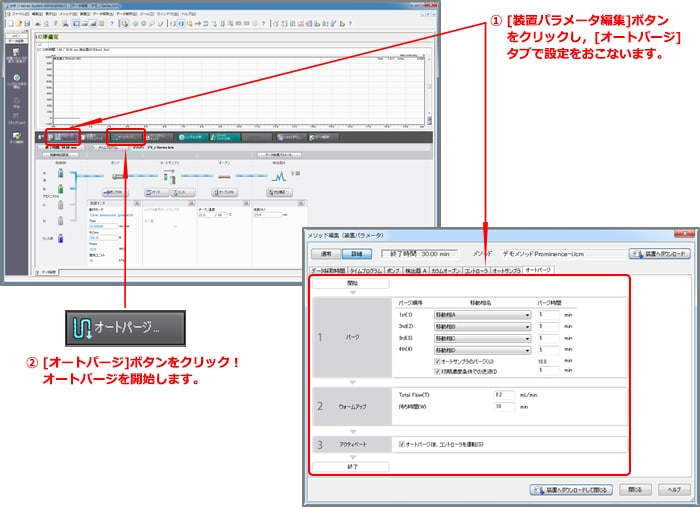Click the large オートパージ... button callout
The width and height of the screenshot is (700, 509).
(125, 328)
